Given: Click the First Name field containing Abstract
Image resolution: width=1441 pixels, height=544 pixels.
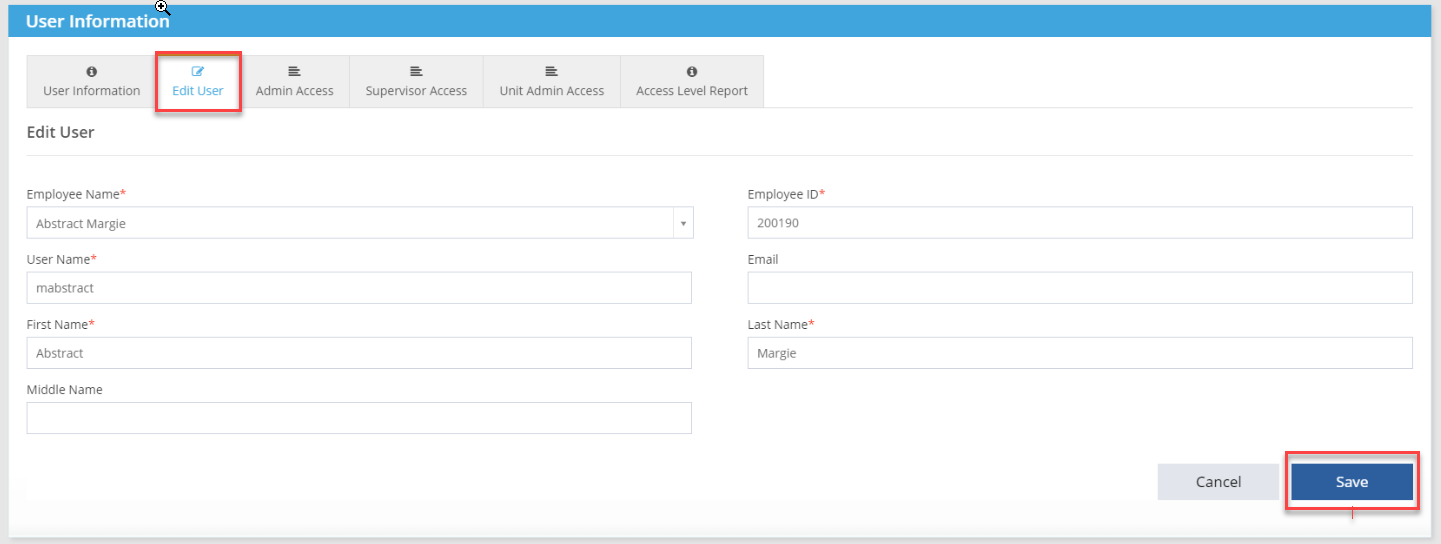Looking at the screenshot, I should 359,353.
